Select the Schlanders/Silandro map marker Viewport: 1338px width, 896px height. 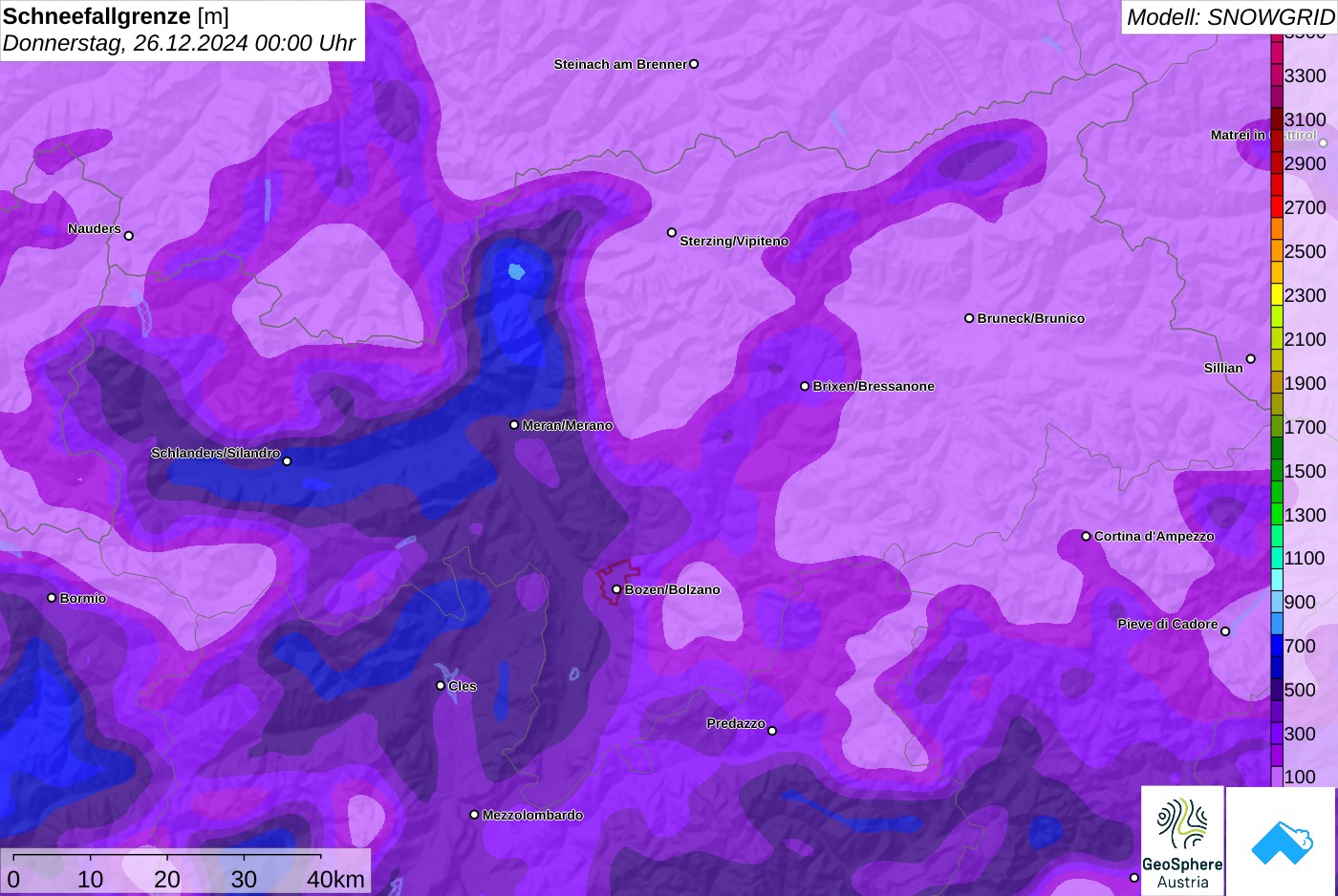(x=287, y=461)
